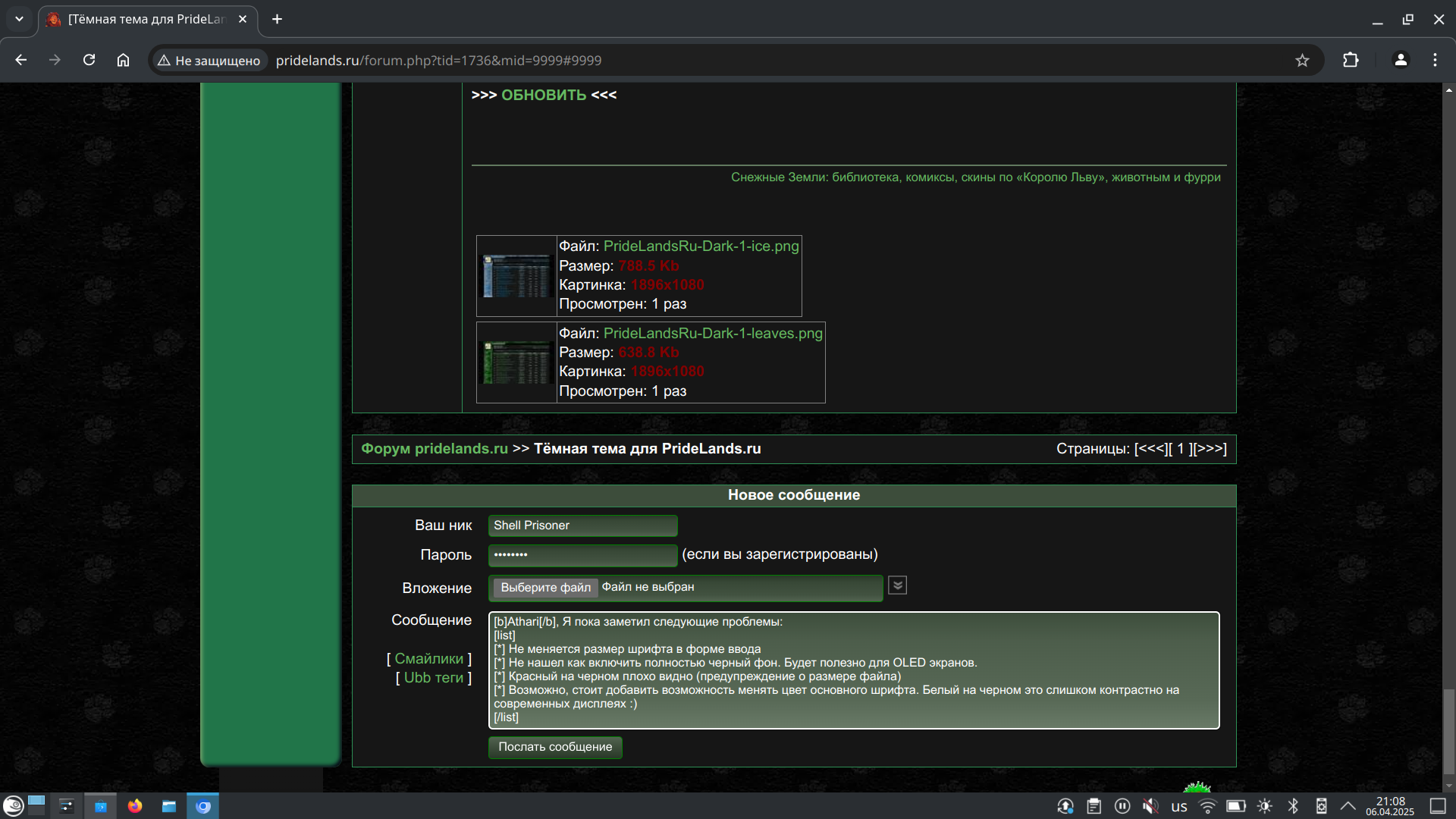Toggle muted volume icon in tray
The width and height of the screenshot is (1456, 819).
click(x=1150, y=806)
